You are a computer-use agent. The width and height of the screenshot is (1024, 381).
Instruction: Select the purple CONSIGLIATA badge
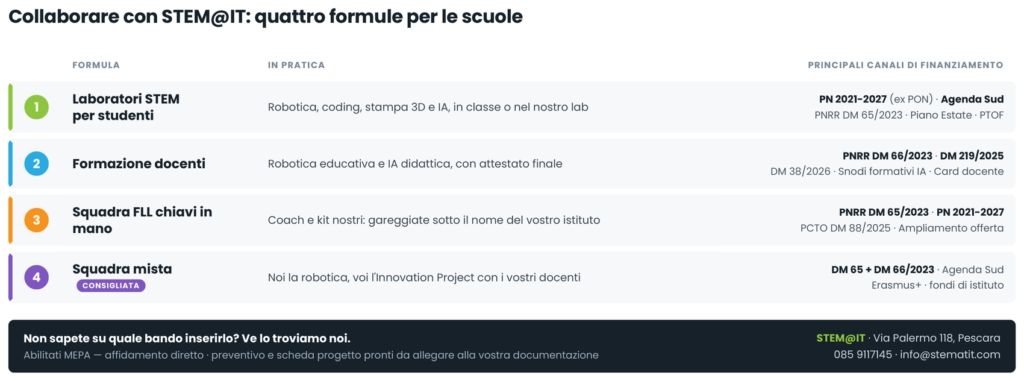coord(111,286)
